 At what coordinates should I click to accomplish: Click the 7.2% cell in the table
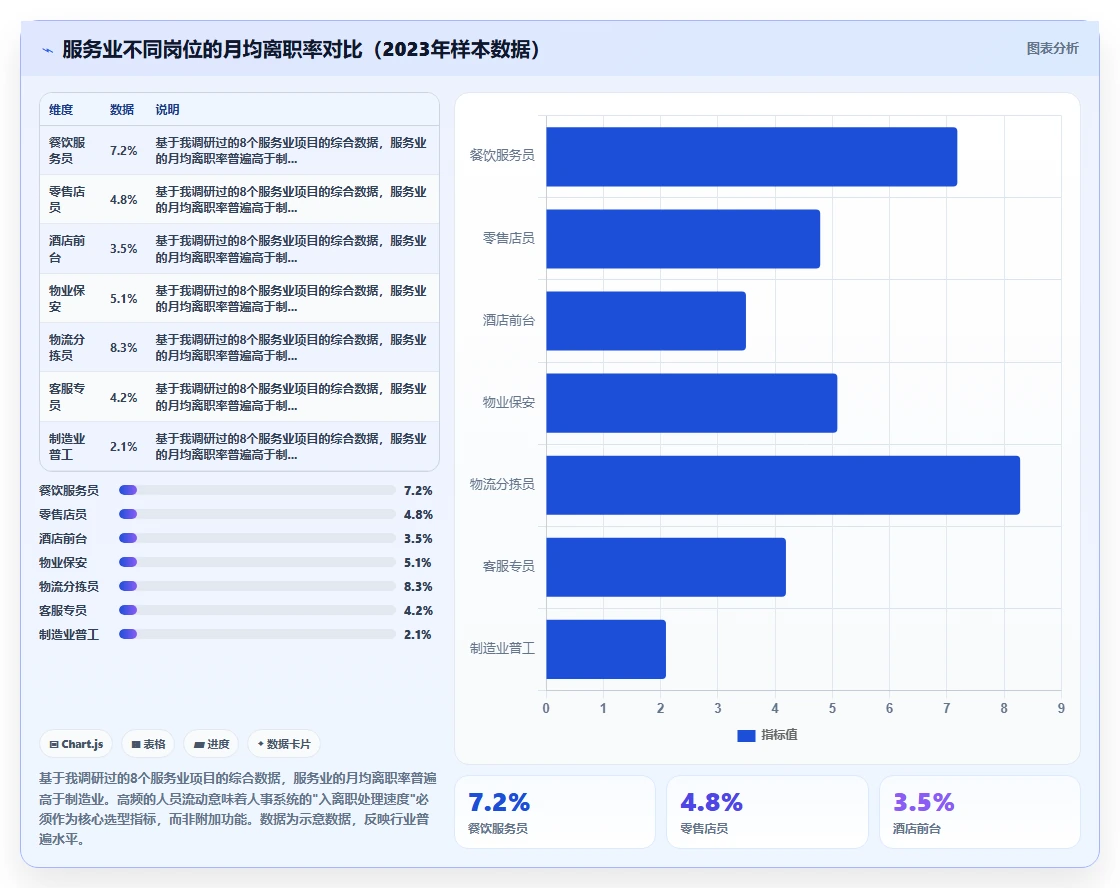[x=123, y=150]
